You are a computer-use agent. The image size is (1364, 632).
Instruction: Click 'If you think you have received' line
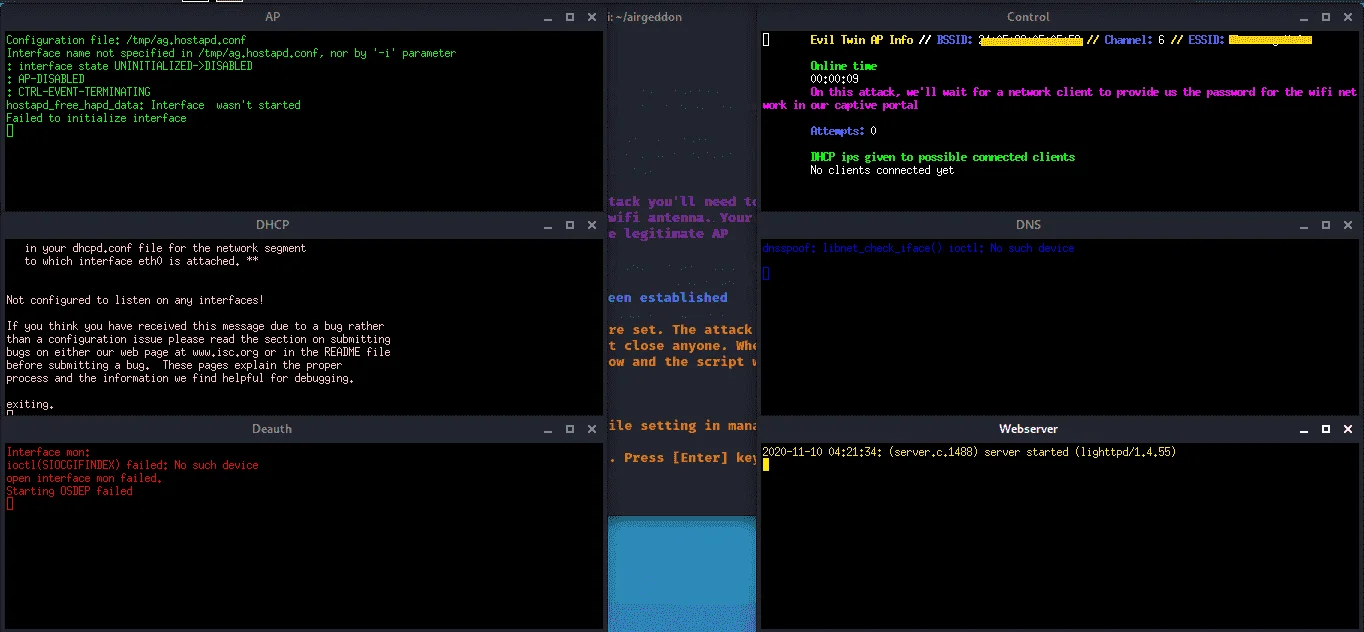click(195, 326)
